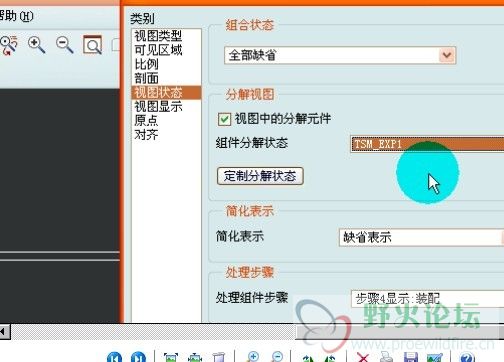Click the printer icon in bottom toolbar
The height and width of the screenshot is (362, 504).
coord(387,358)
